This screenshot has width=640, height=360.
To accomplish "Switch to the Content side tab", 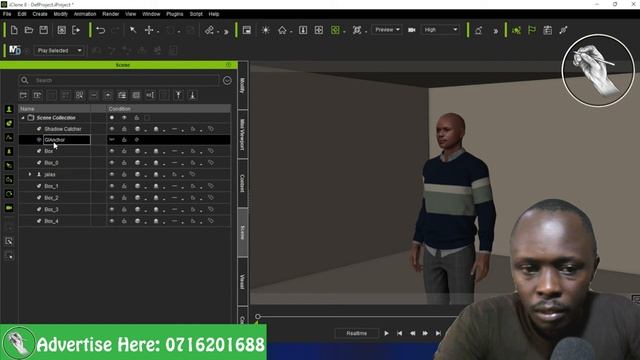I will (x=242, y=183).
